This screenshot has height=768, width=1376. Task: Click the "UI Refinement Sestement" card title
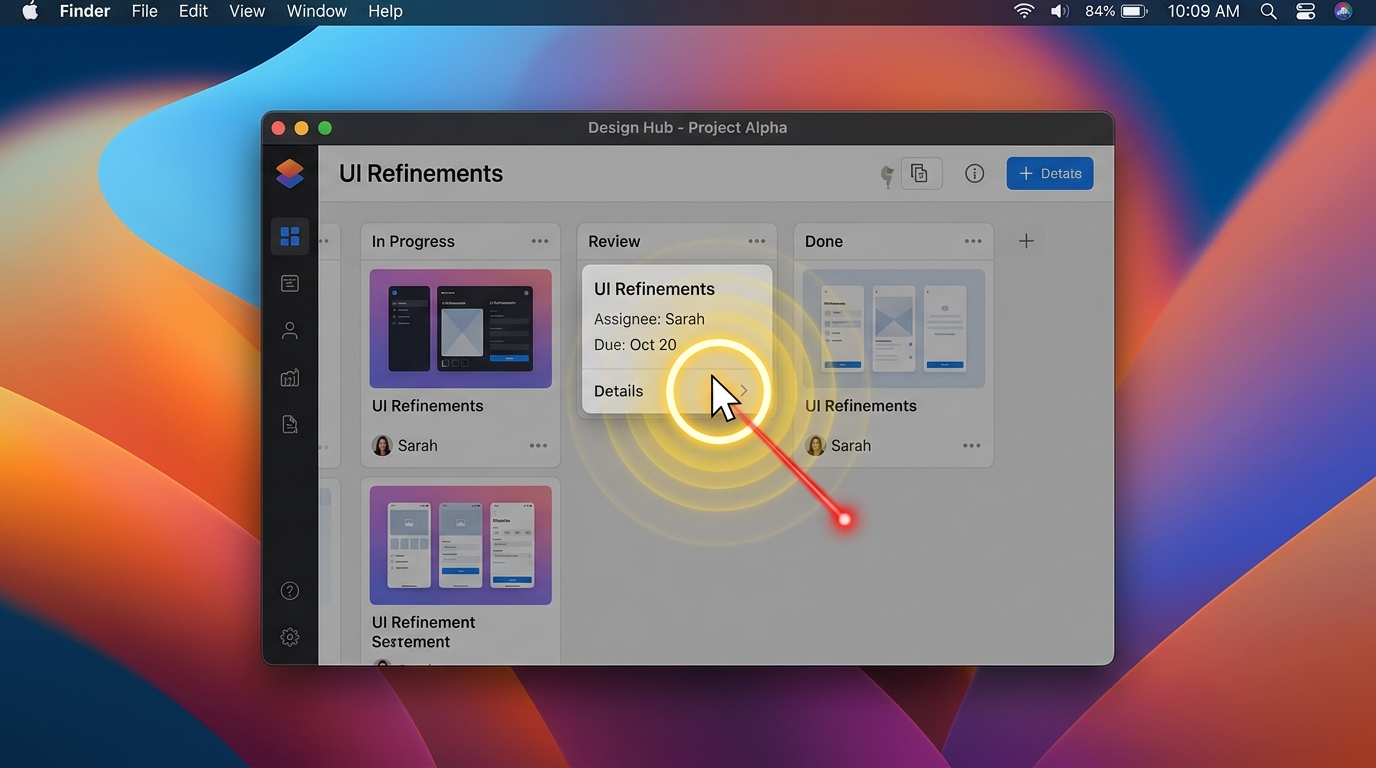[424, 632]
